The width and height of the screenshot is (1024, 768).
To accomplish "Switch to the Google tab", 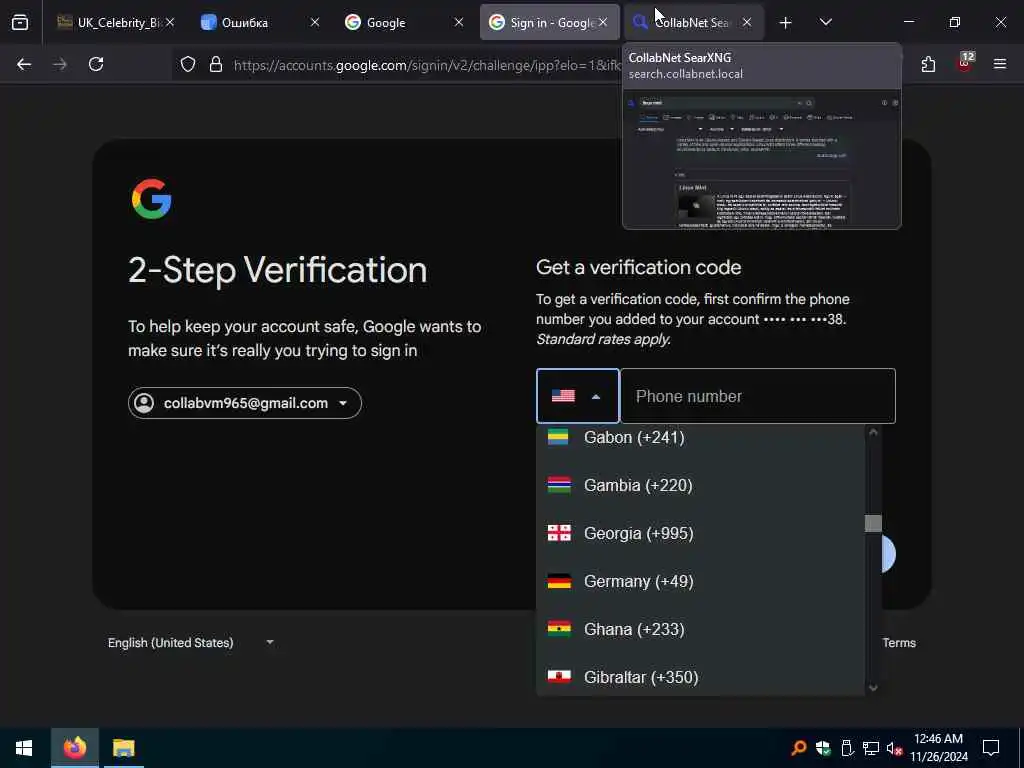I will [385, 22].
